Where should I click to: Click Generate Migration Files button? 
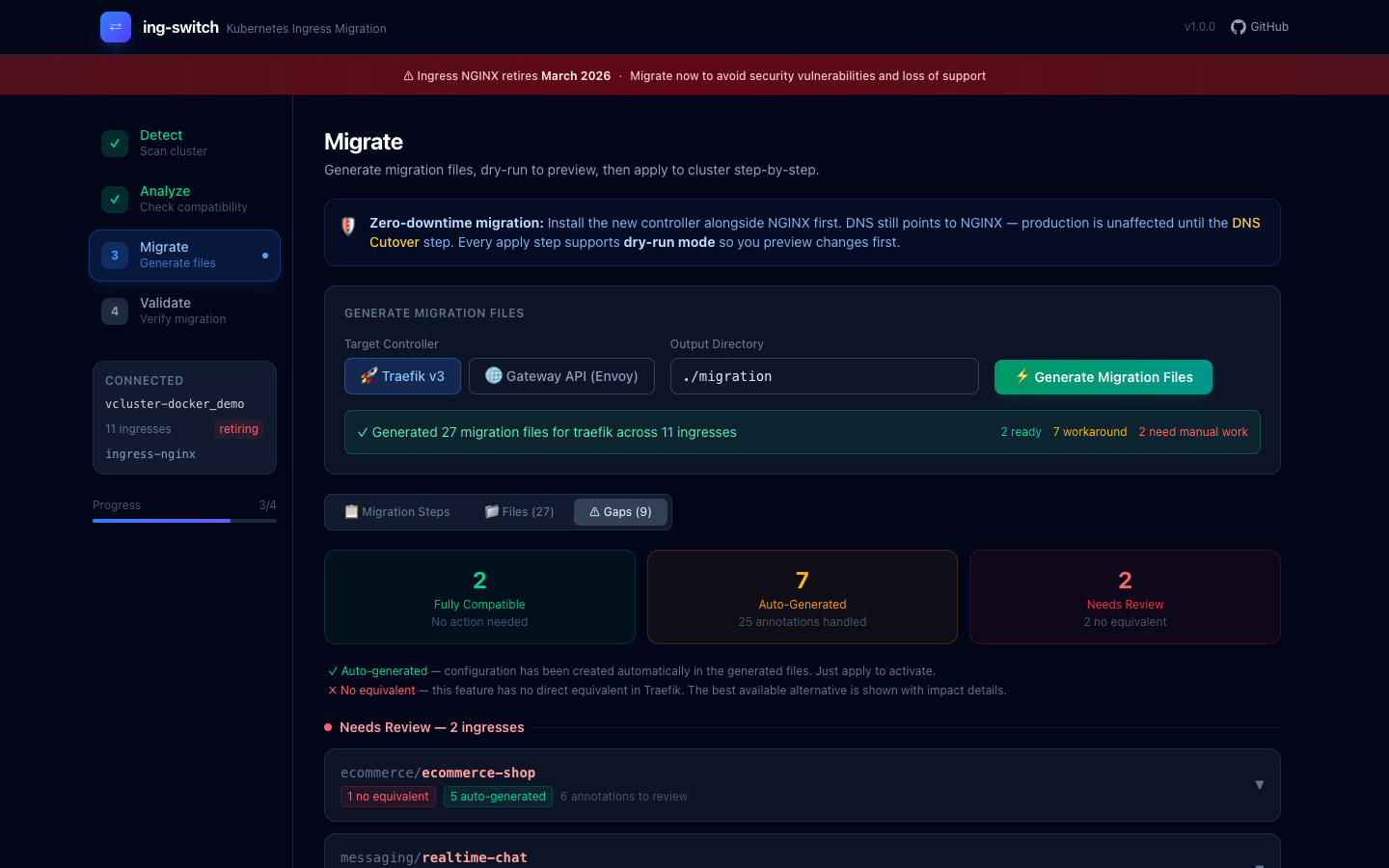[x=1103, y=376]
